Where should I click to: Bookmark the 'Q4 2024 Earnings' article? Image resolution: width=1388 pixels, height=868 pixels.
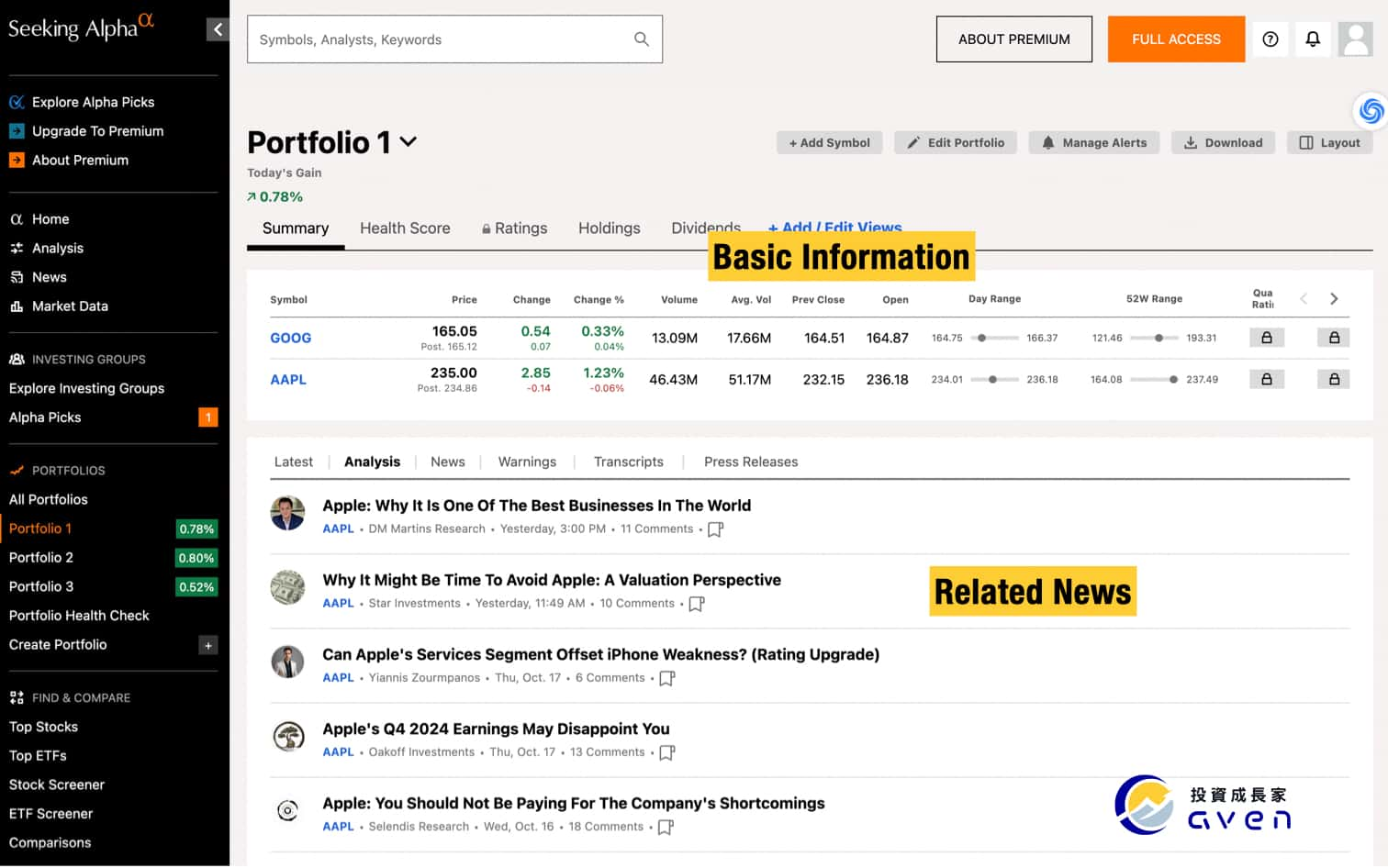pos(667,752)
